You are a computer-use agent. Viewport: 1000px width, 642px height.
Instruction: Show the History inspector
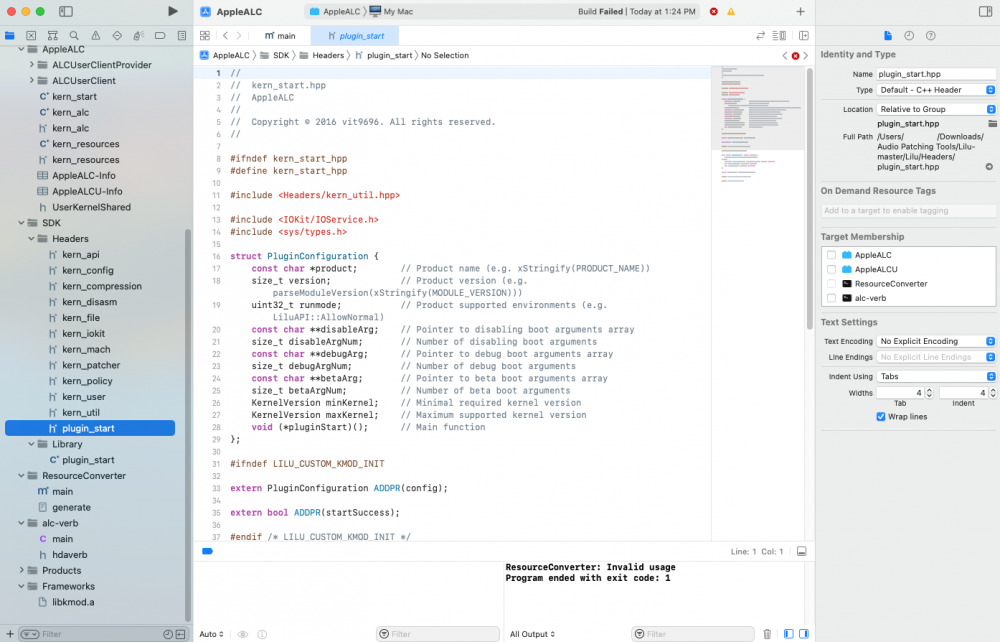[x=909, y=36]
